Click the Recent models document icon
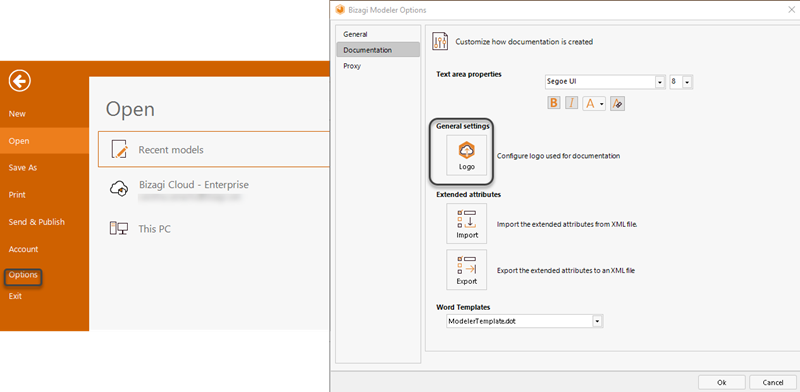800x392 pixels. (119, 150)
